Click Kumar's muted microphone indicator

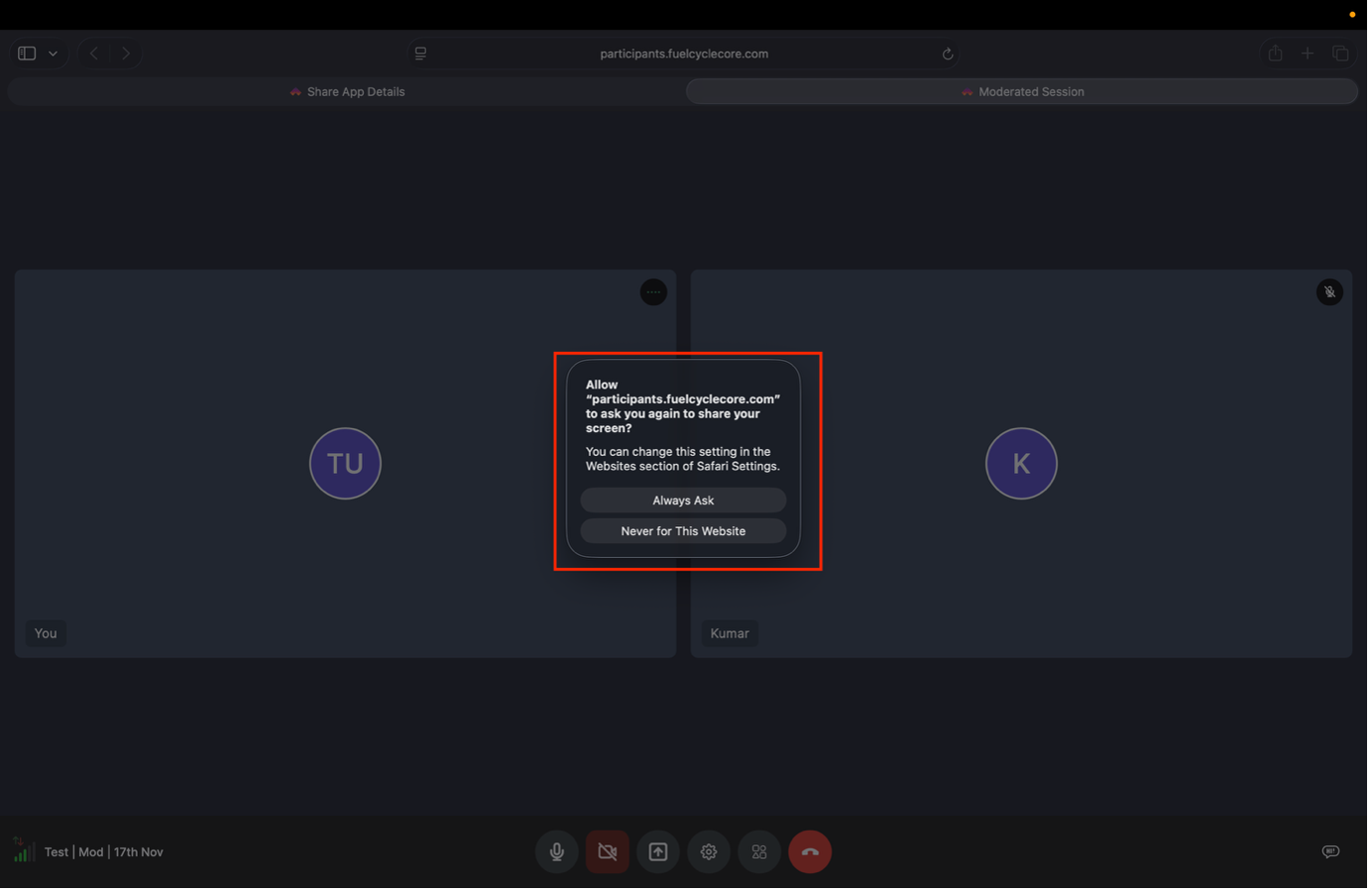pos(1329,292)
